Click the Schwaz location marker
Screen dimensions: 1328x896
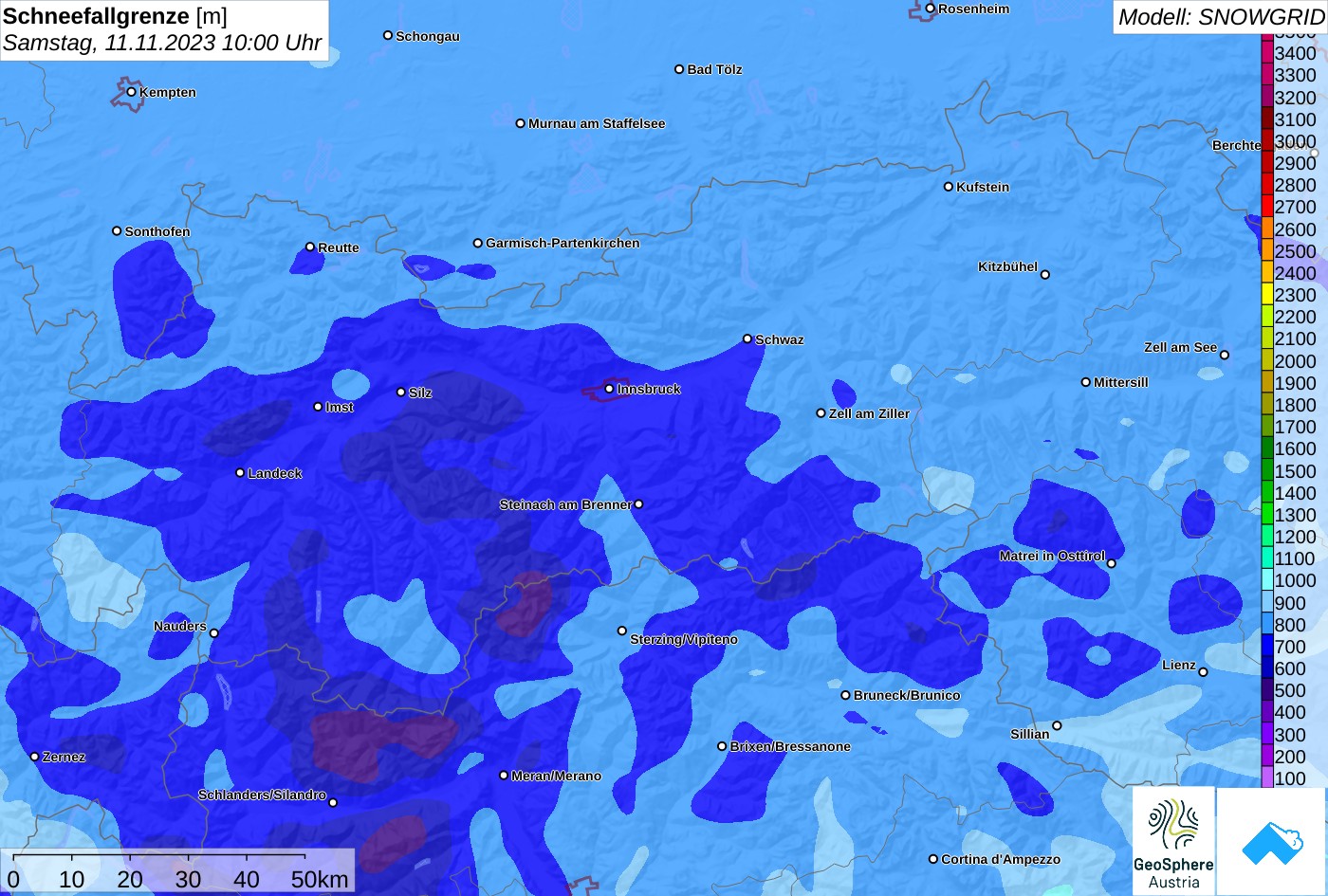tap(747, 338)
